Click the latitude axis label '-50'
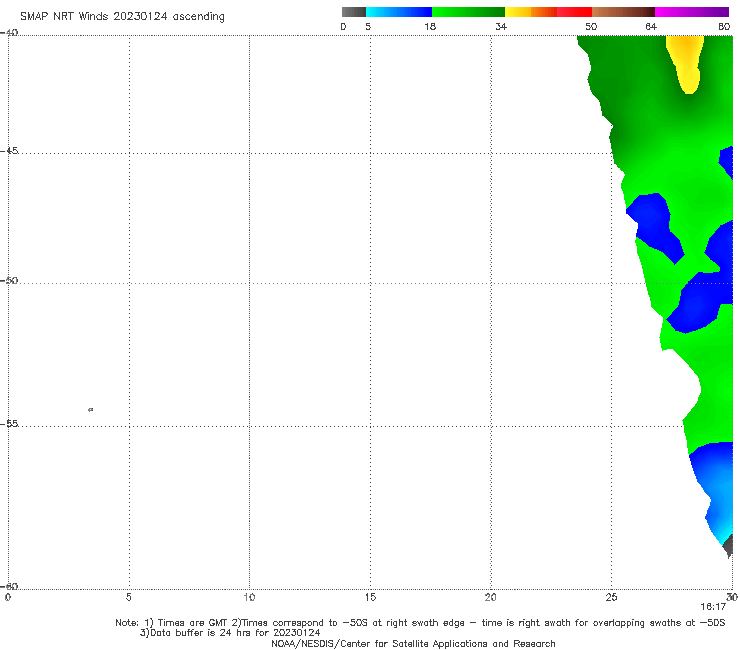Screen dimensions: 740x650 (9, 280)
